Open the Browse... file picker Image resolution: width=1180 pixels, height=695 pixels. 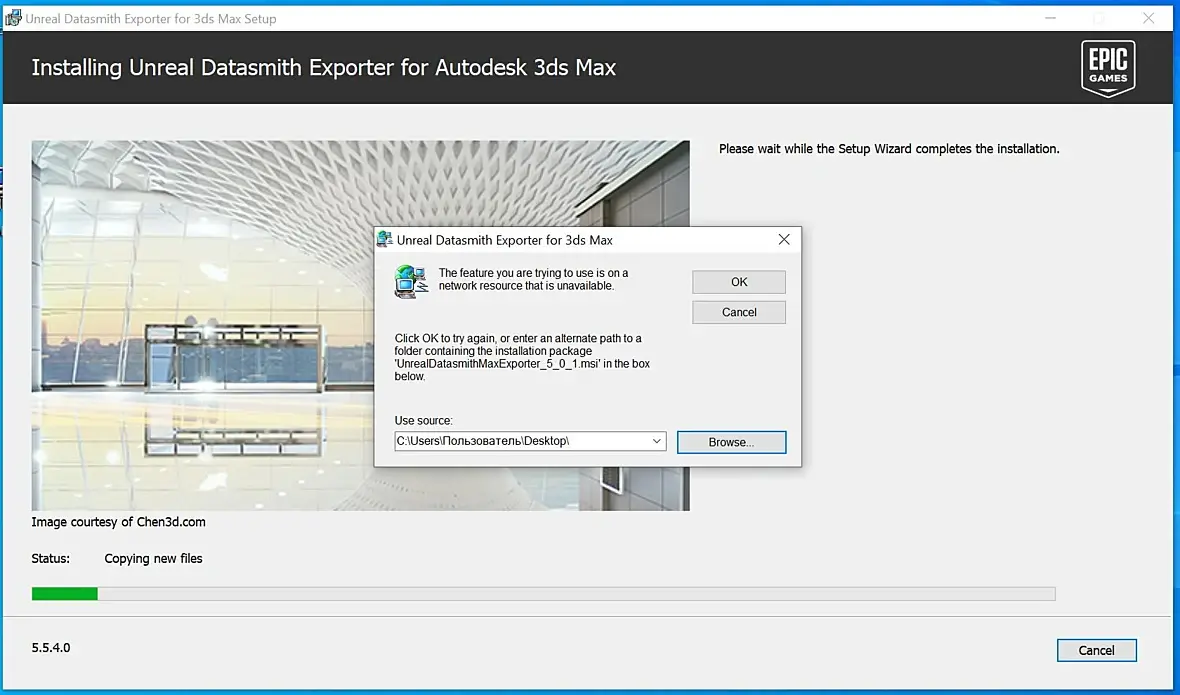click(x=731, y=442)
